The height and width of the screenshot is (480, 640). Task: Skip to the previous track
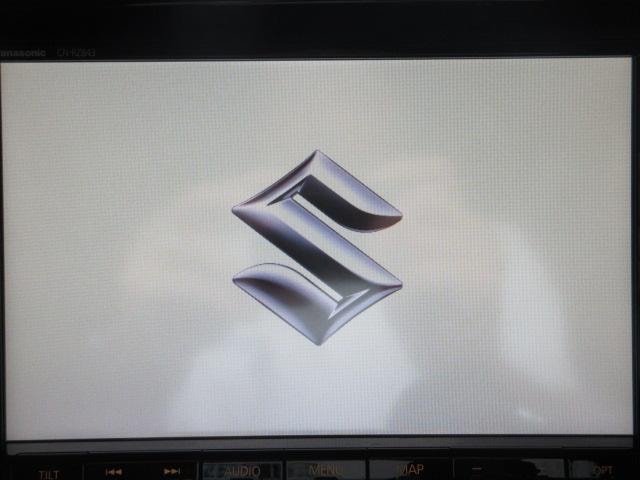pyautogui.click(x=113, y=472)
